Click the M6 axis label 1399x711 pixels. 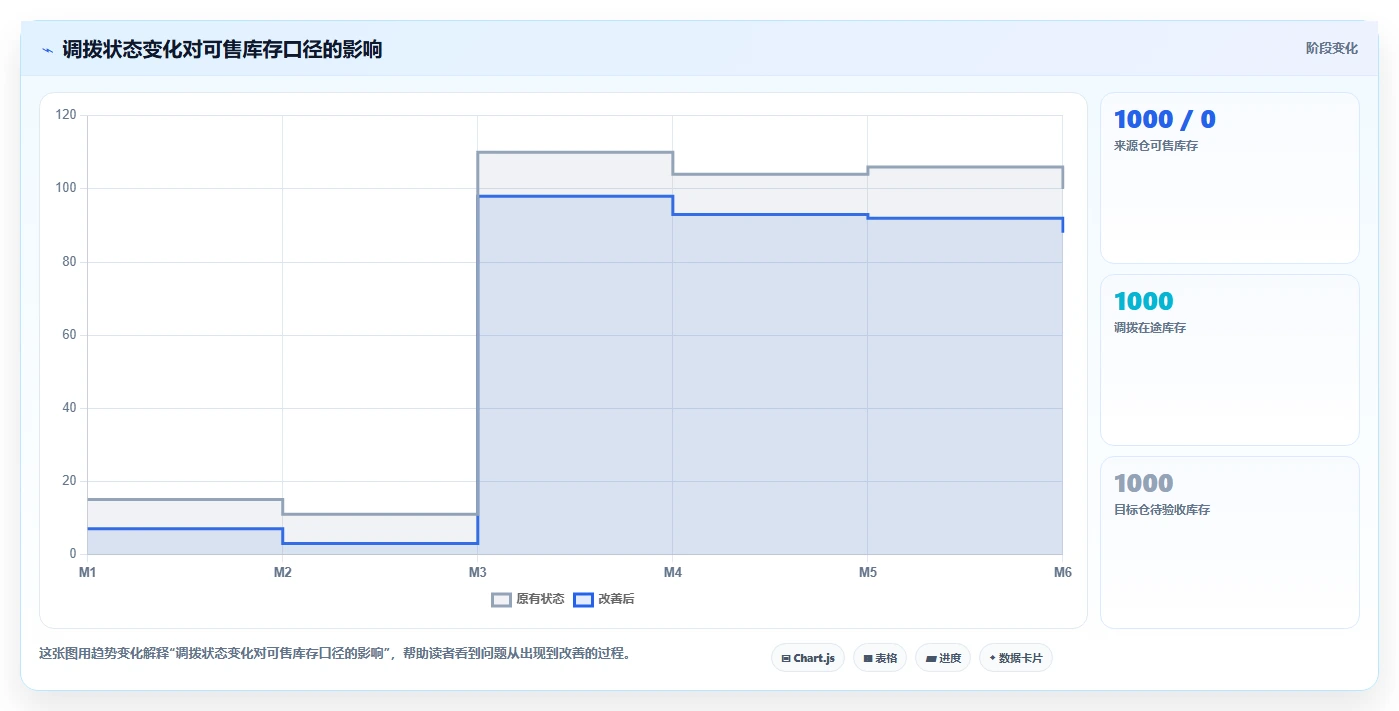[1063, 572]
